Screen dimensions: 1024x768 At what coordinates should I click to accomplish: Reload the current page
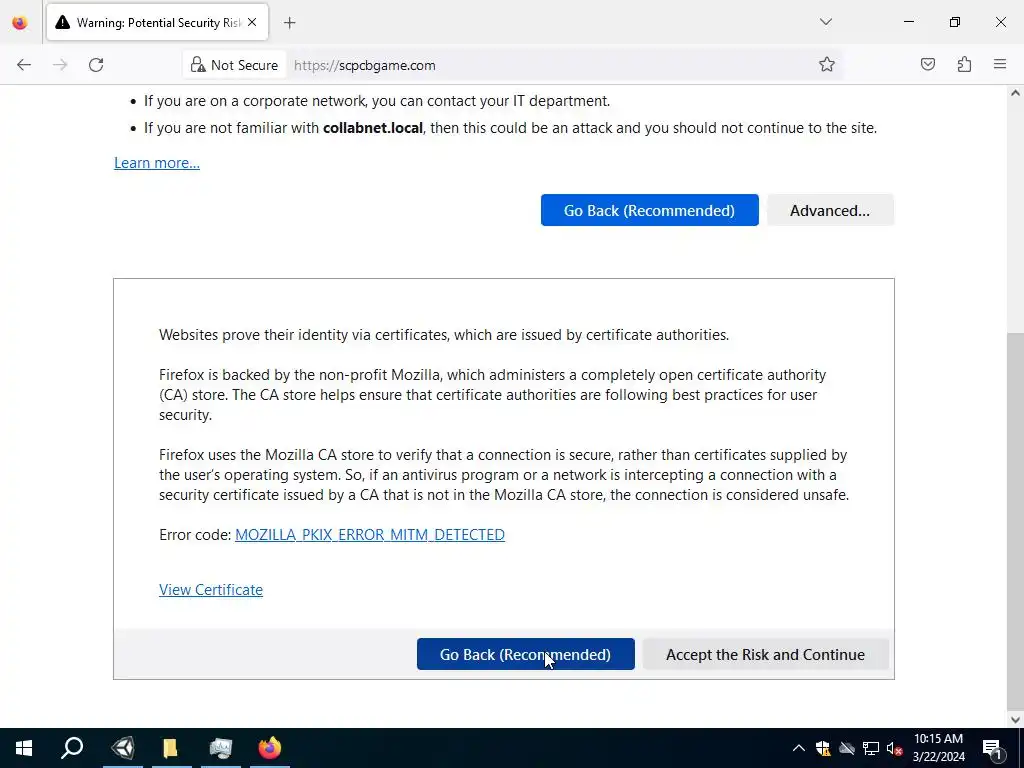(96, 65)
